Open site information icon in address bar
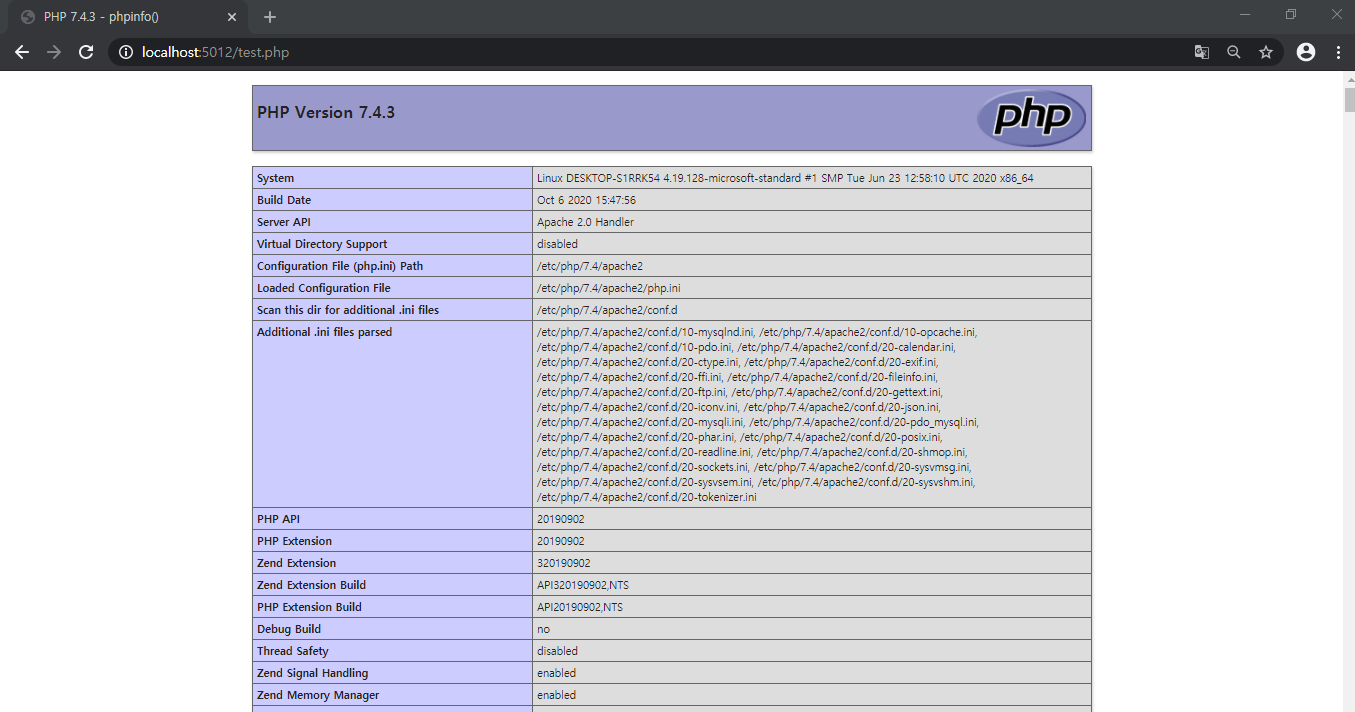 (x=126, y=52)
